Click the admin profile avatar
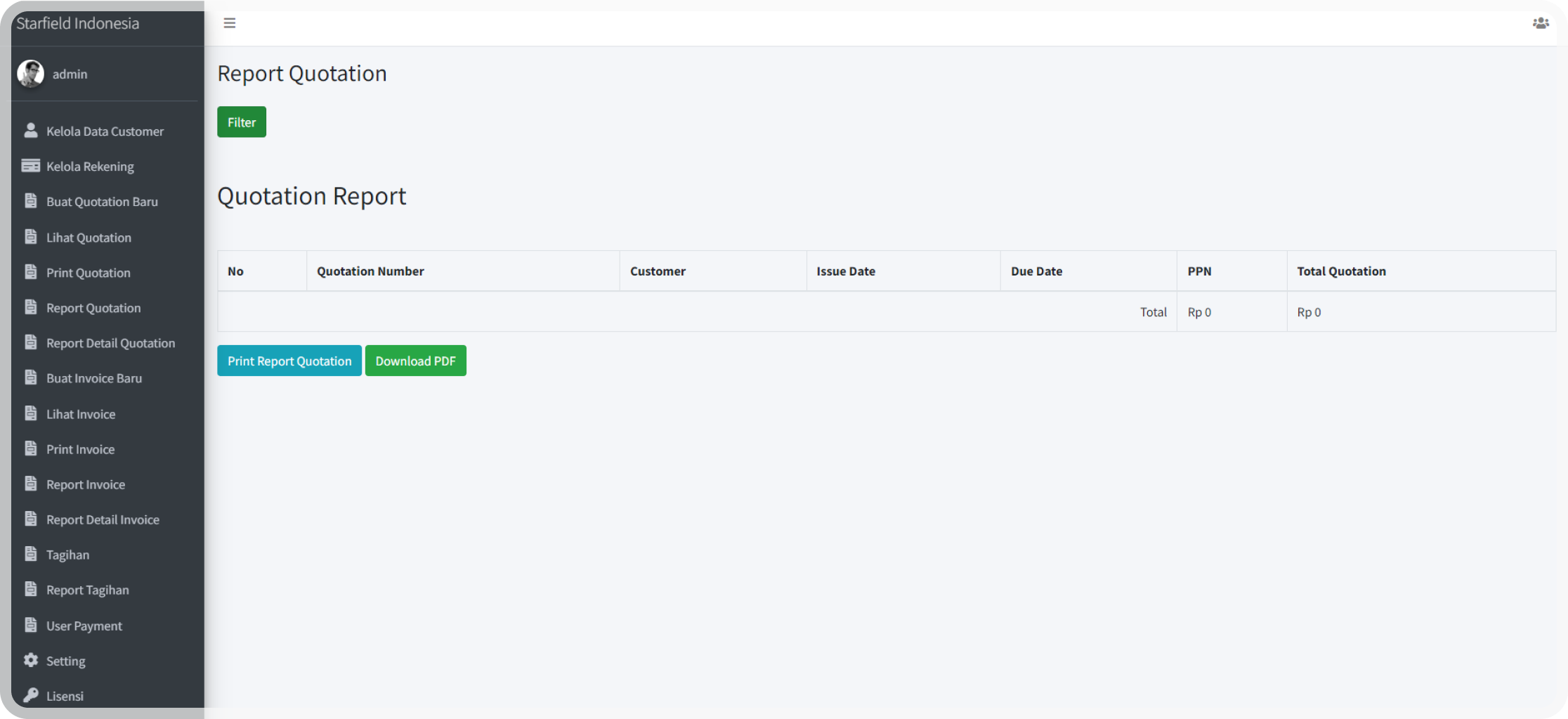This screenshot has width=1568, height=719. [x=31, y=74]
